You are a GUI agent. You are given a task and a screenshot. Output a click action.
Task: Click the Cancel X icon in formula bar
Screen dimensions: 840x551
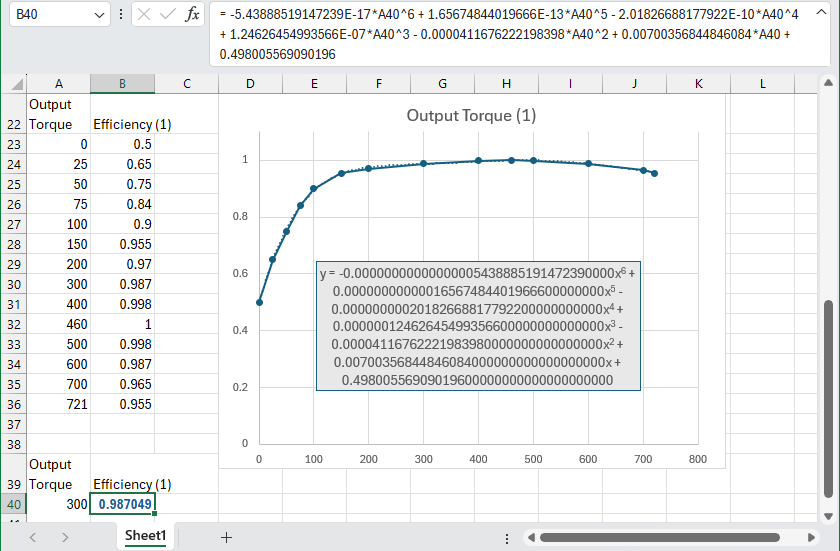144,15
